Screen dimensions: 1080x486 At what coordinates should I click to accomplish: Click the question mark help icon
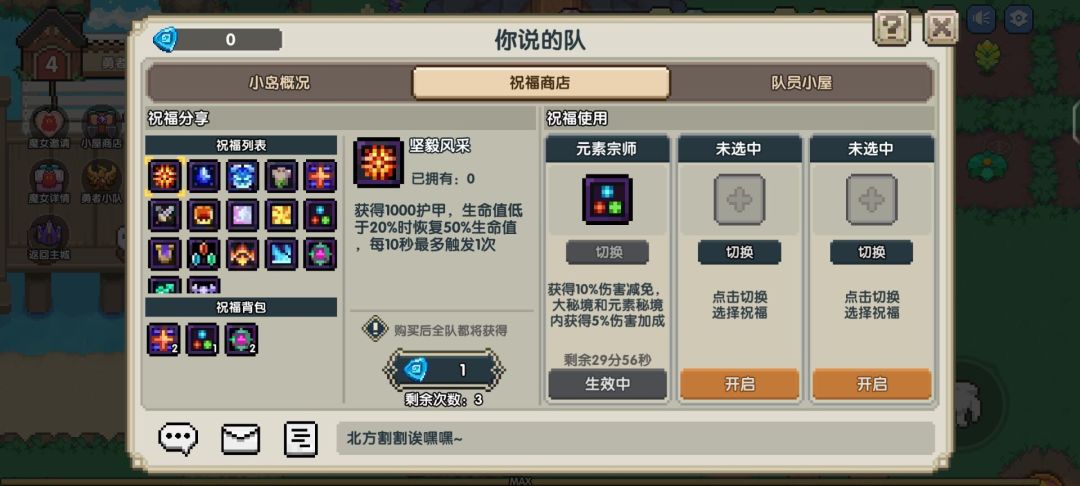891,28
